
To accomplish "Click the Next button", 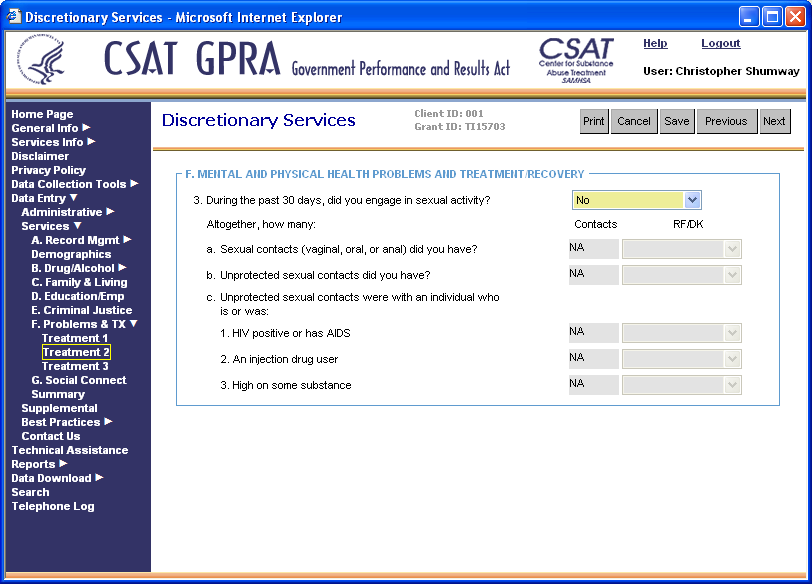I will pyautogui.click(x=773, y=121).
